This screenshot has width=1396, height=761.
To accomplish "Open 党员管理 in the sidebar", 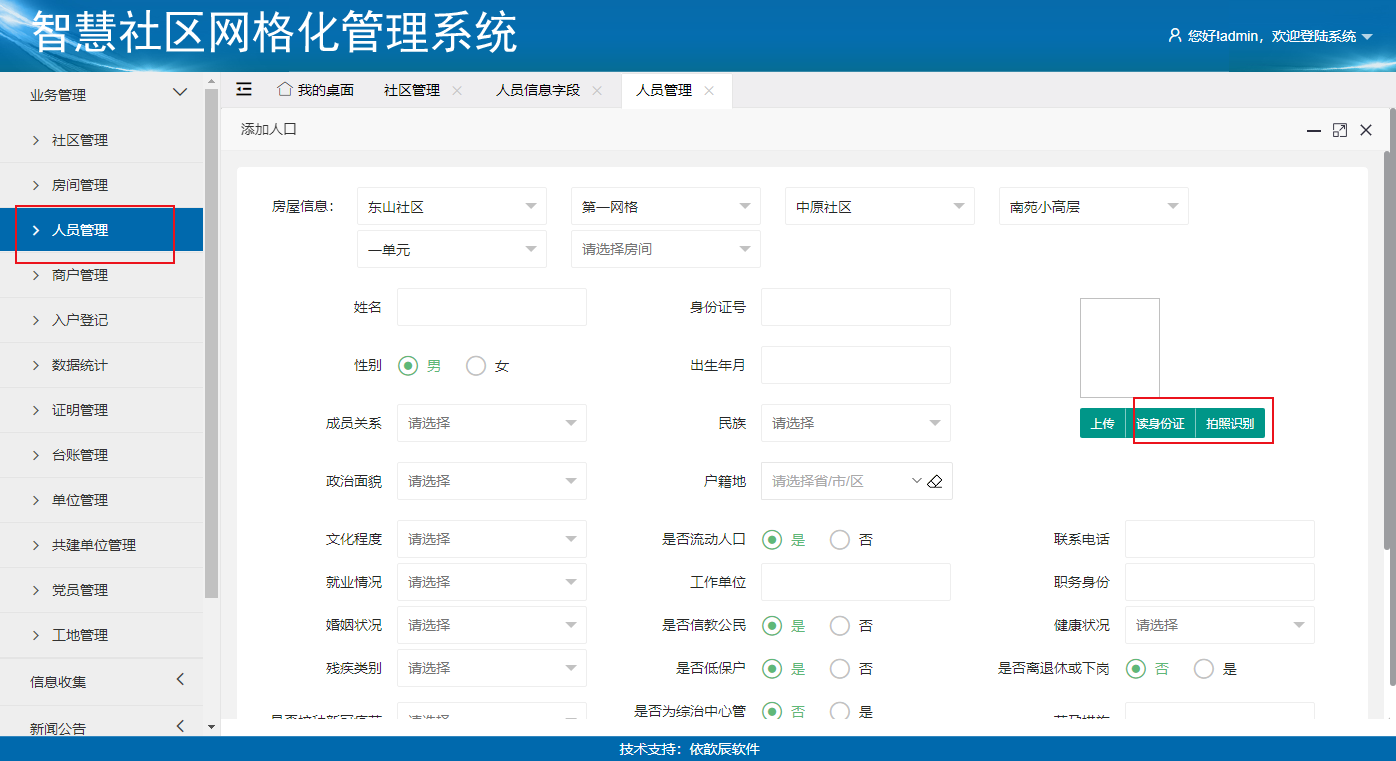I will click(x=80, y=590).
